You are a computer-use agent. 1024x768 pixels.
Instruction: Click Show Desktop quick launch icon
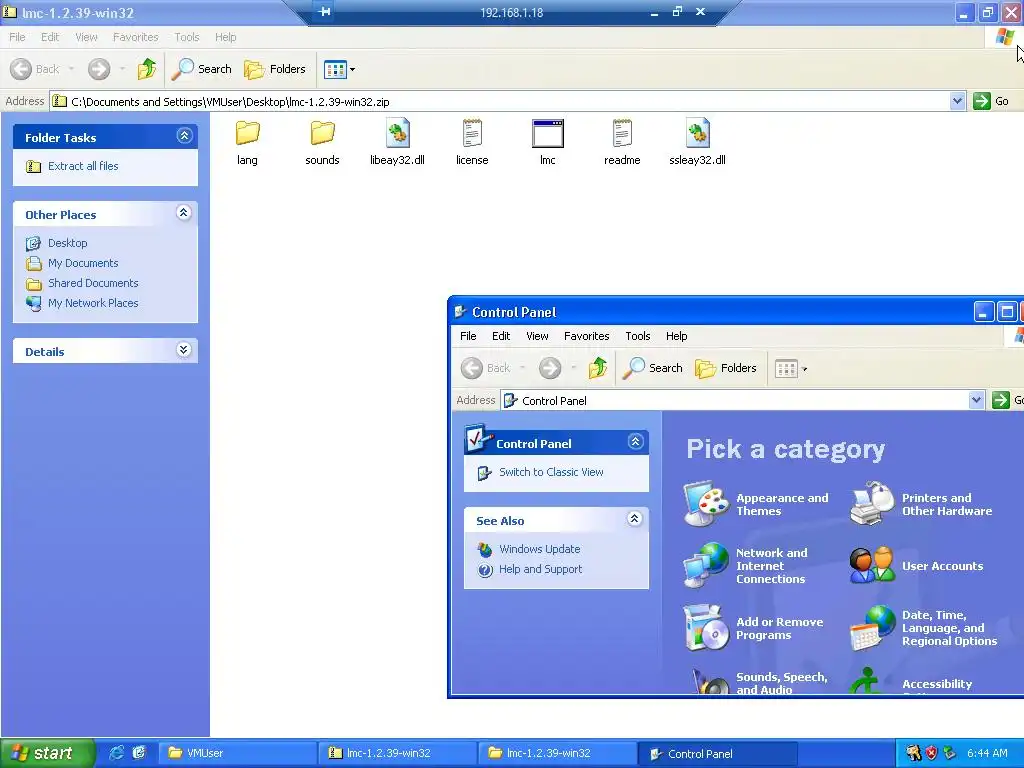click(x=139, y=753)
